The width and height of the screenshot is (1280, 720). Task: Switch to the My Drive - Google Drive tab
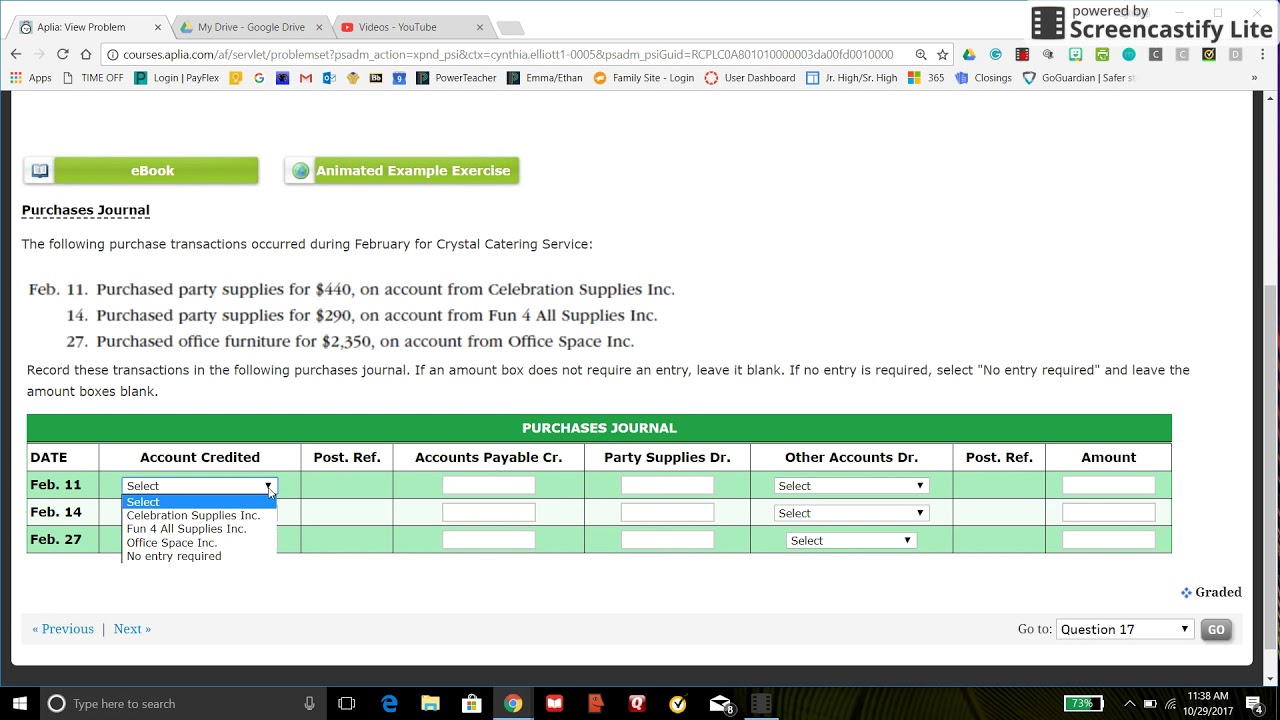point(251,27)
